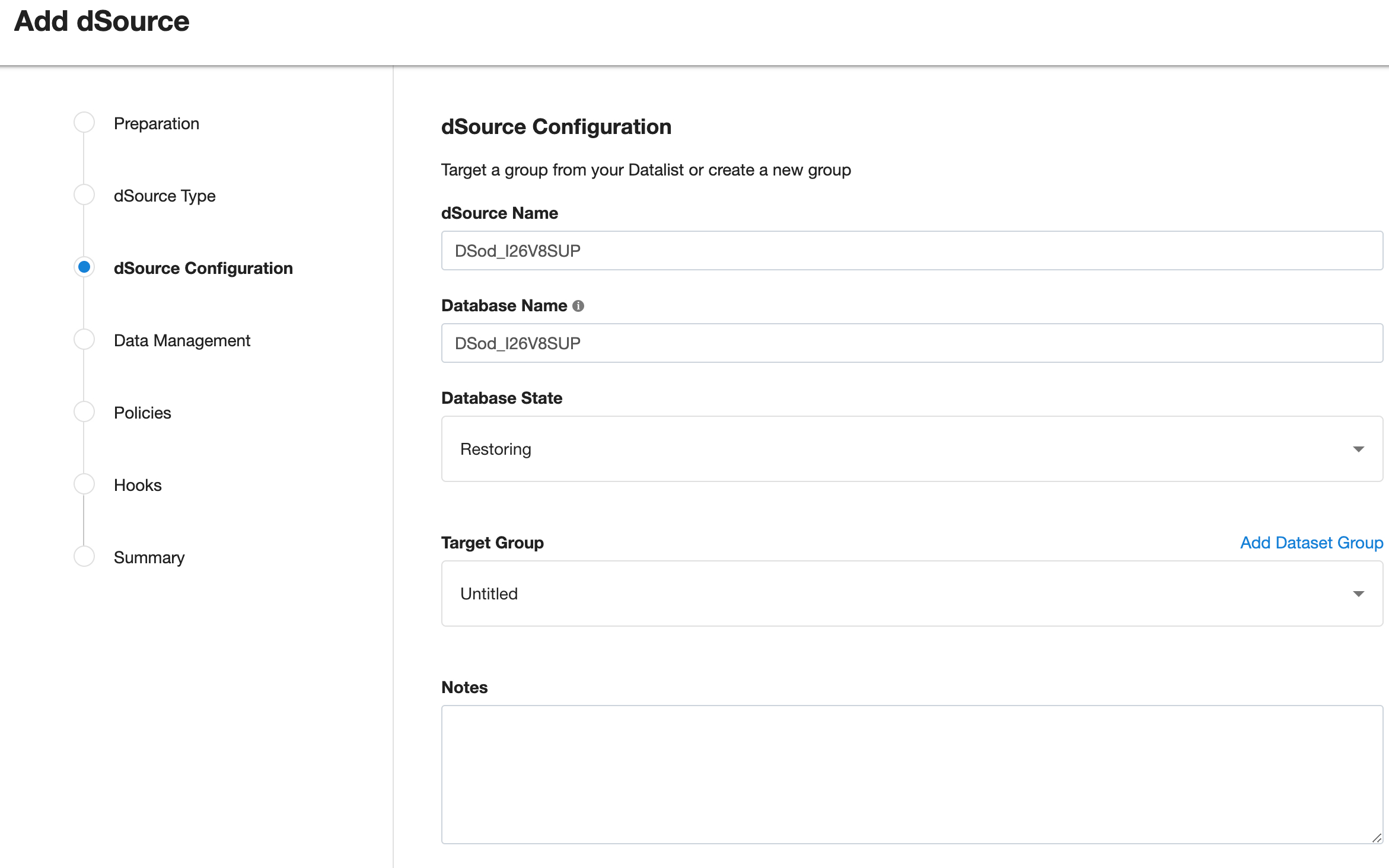This screenshot has width=1389, height=868.
Task: Jump to the Summary step label
Action: click(x=149, y=557)
